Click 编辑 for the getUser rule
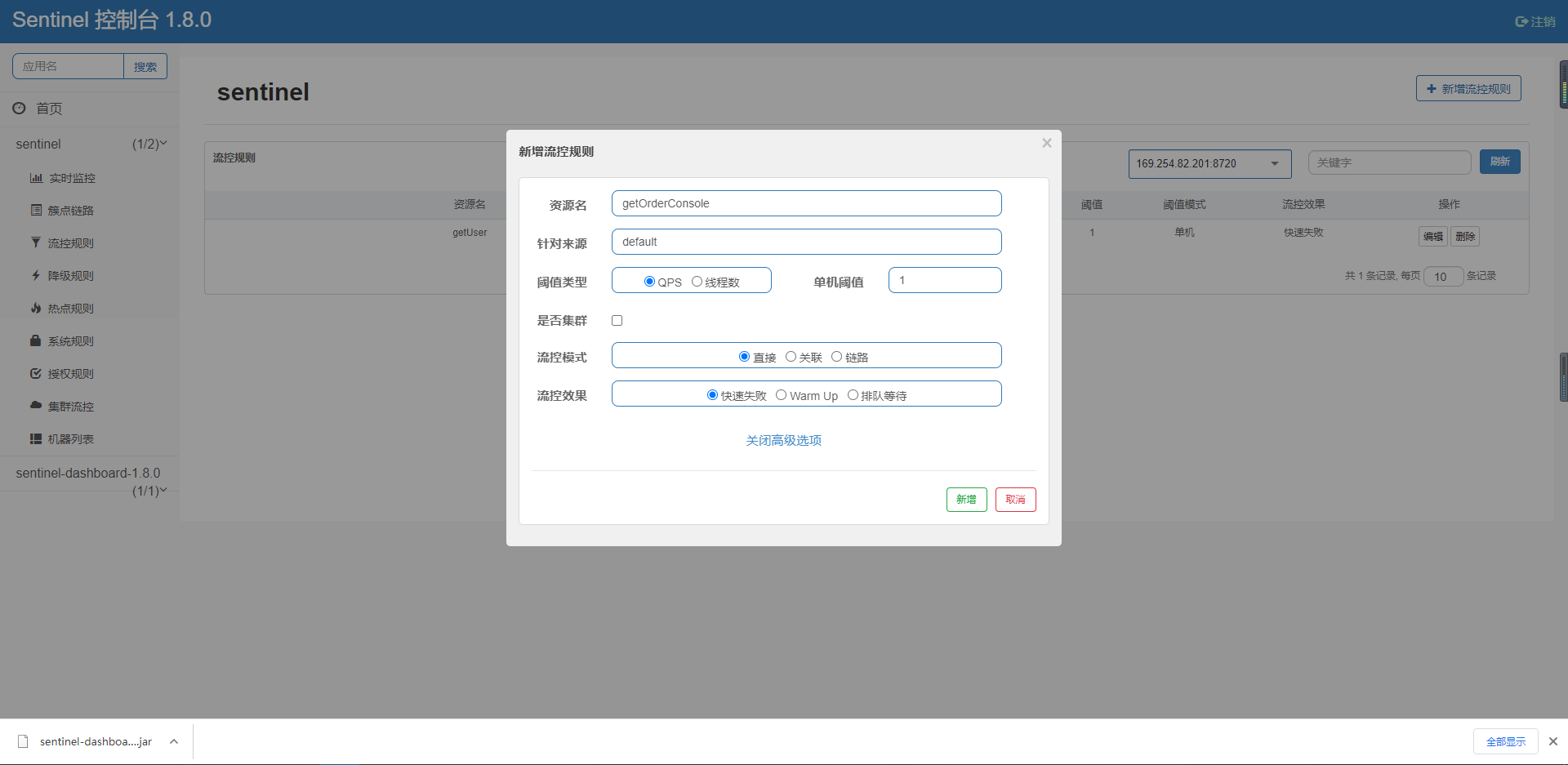 (x=1432, y=237)
